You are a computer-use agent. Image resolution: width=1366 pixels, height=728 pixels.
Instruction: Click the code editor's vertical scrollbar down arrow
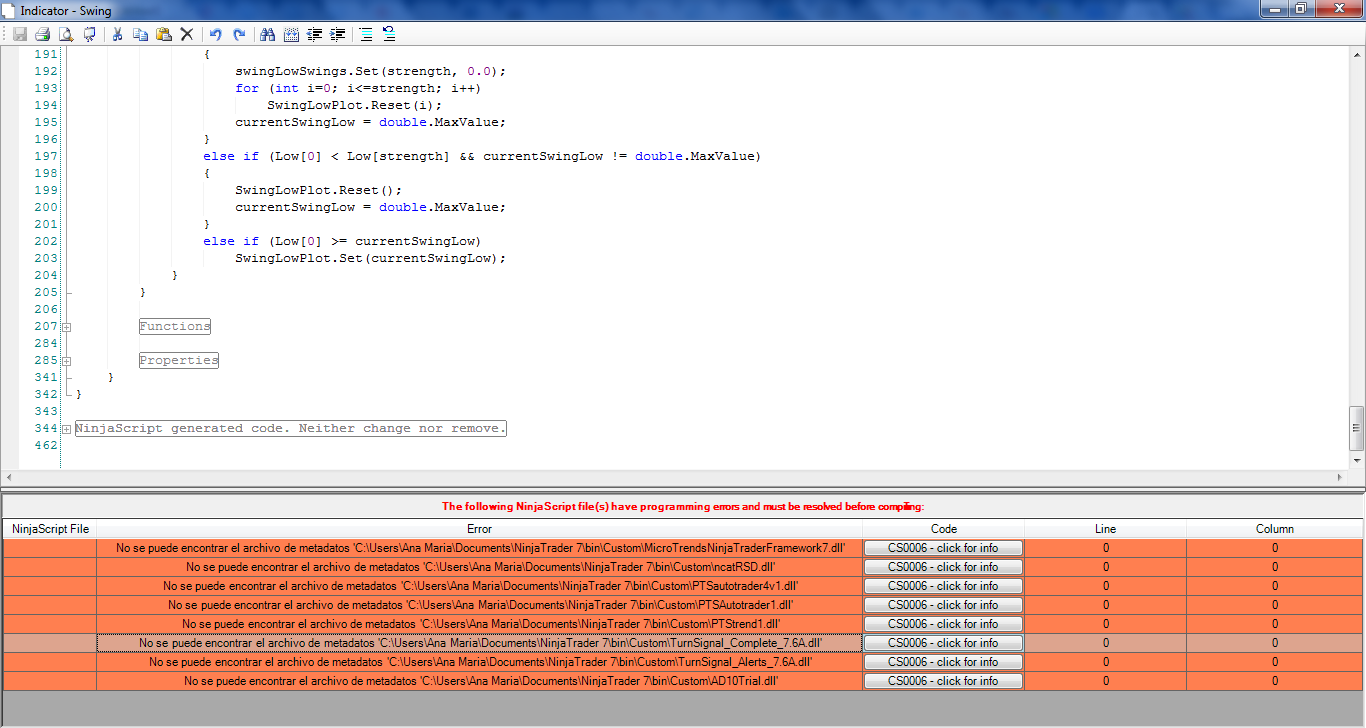[1356, 460]
